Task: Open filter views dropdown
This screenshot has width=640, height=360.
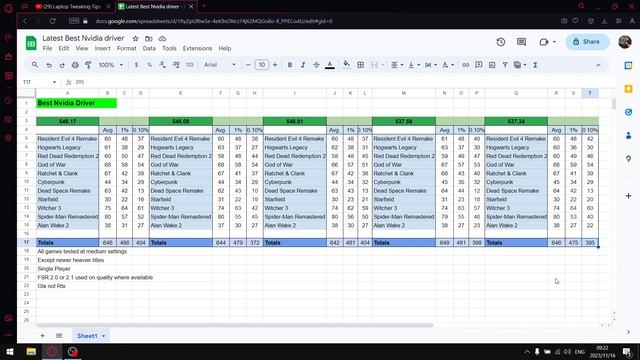Action: coord(520,65)
